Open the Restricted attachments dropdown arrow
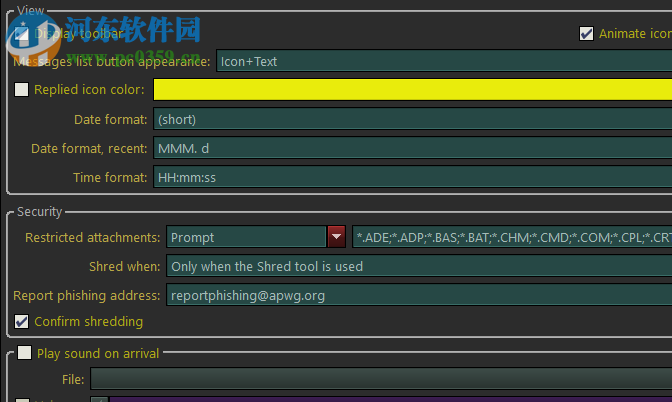This screenshot has height=402, width=672. pos(337,238)
